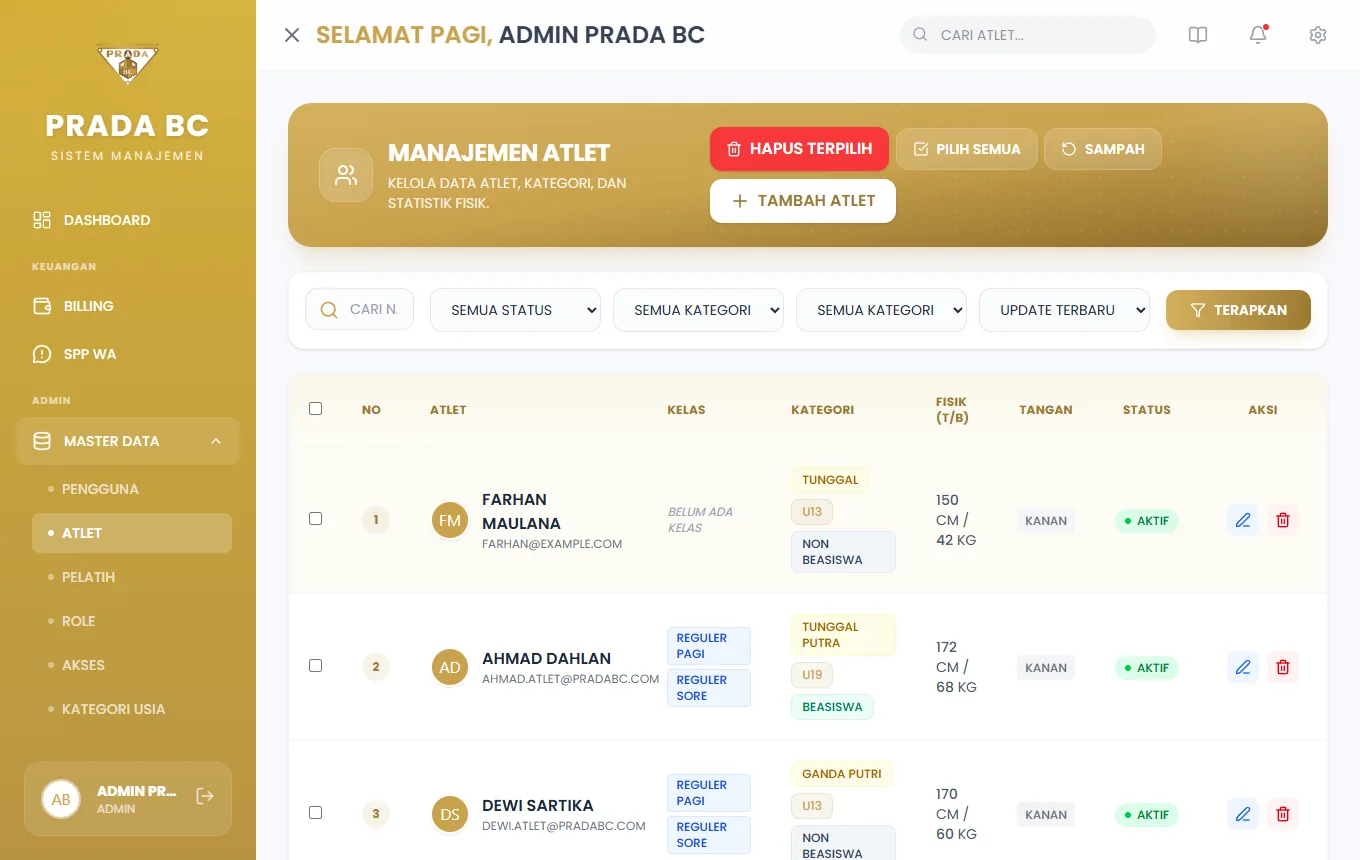This screenshot has height=860, width=1360.
Task: Click the ATLET column header
Action: [x=448, y=410]
